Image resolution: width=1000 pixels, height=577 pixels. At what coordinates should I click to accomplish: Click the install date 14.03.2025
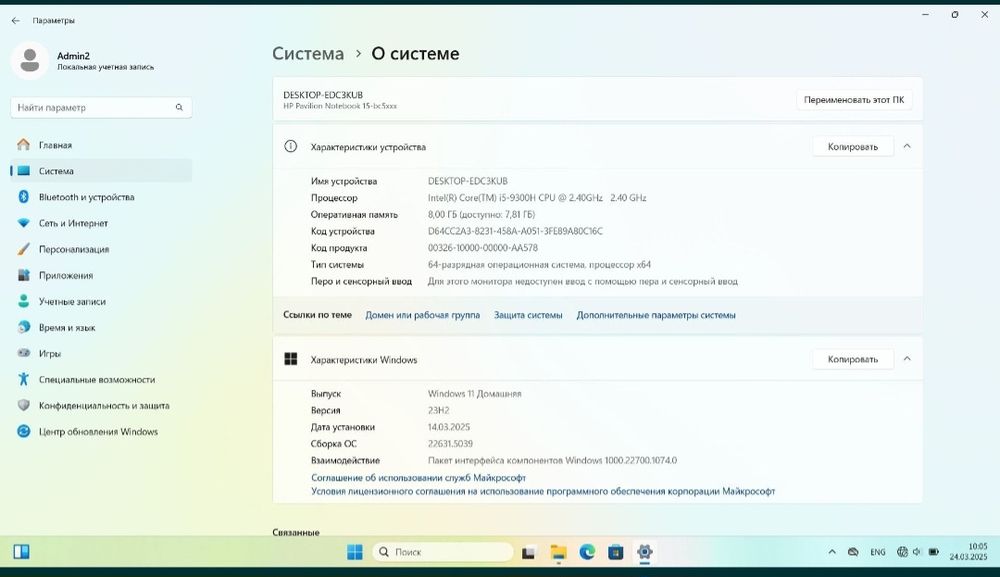(x=449, y=427)
